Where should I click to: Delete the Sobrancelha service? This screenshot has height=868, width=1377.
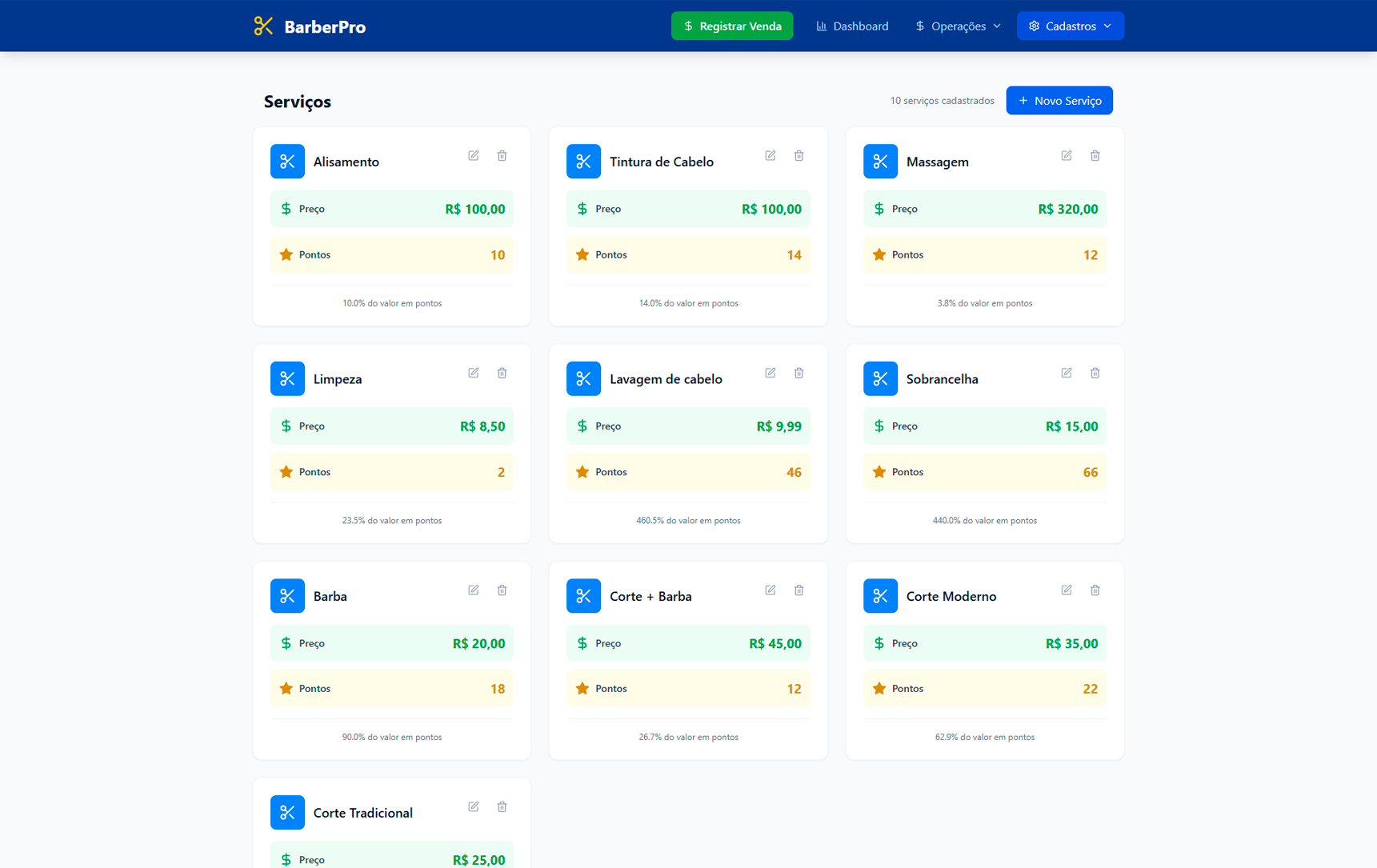1095,373
